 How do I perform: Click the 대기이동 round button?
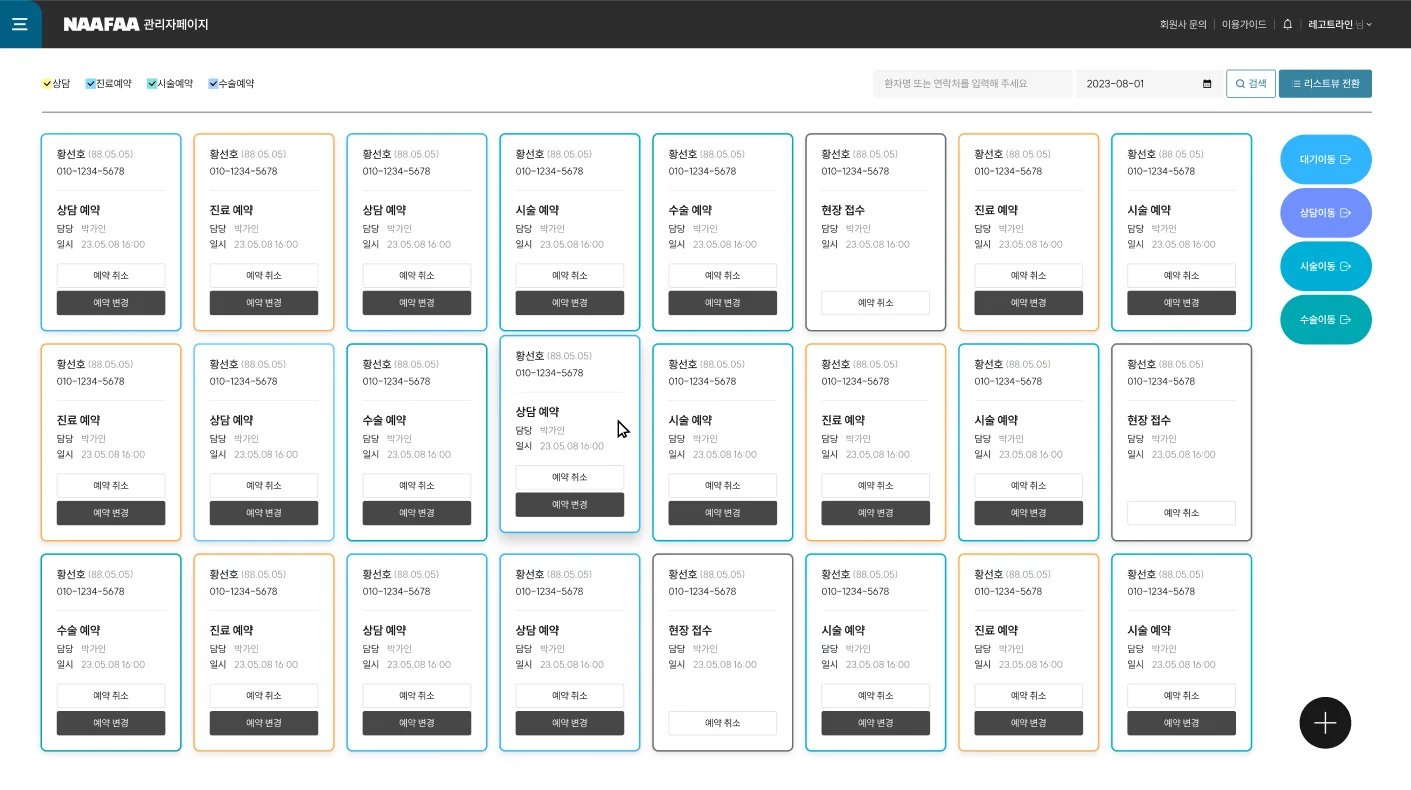tap(1326, 159)
